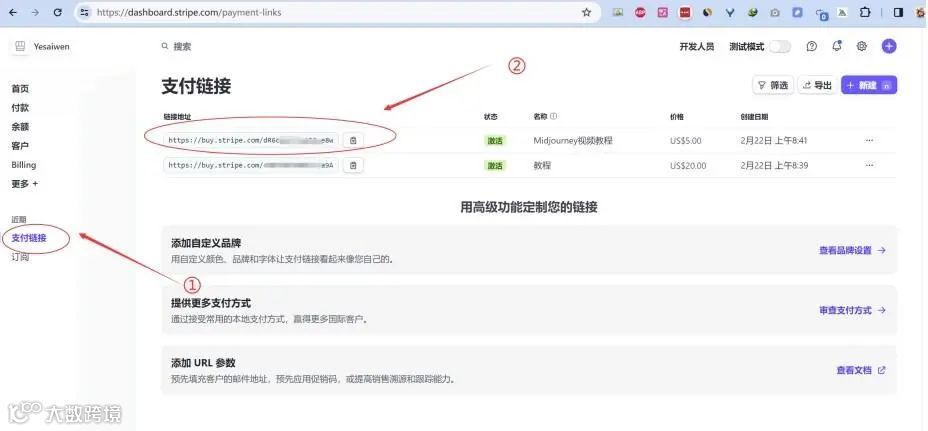Open 订阅 in the sidebar
Image resolution: width=928 pixels, height=431 pixels.
[x=20, y=257]
